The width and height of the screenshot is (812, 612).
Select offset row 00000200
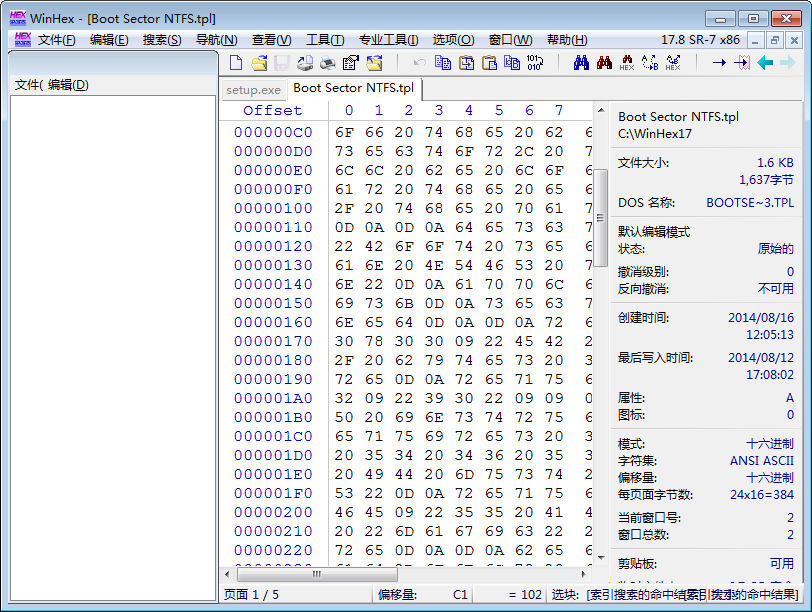273,513
